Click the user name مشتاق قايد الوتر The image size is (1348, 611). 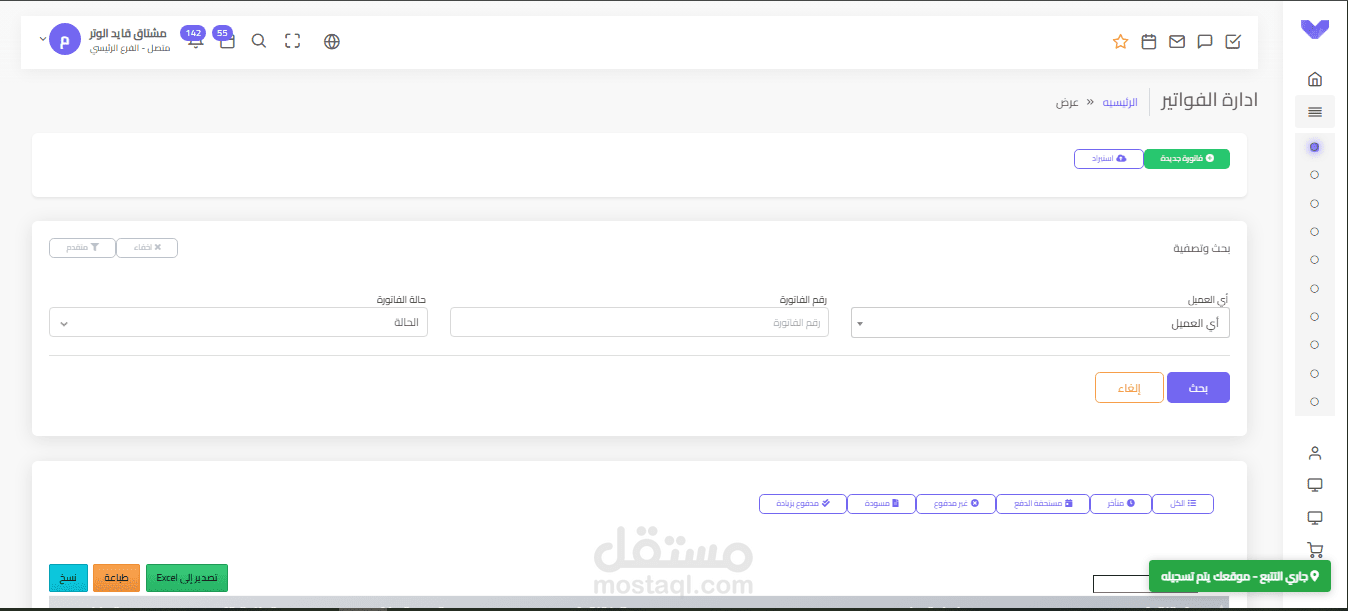pyautogui.click(x=128, y=33)
